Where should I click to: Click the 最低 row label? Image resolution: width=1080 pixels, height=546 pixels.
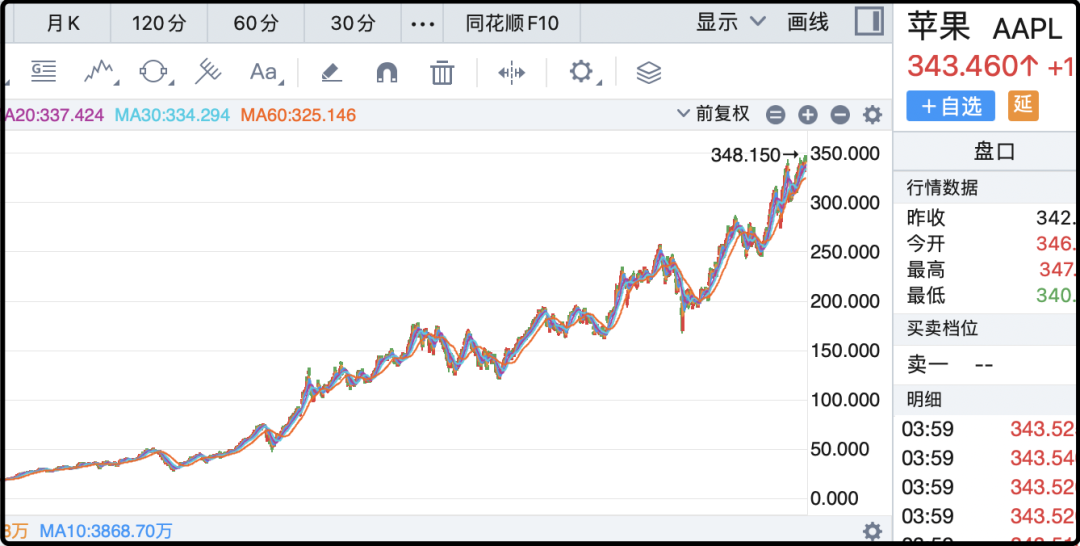point(926,296)
